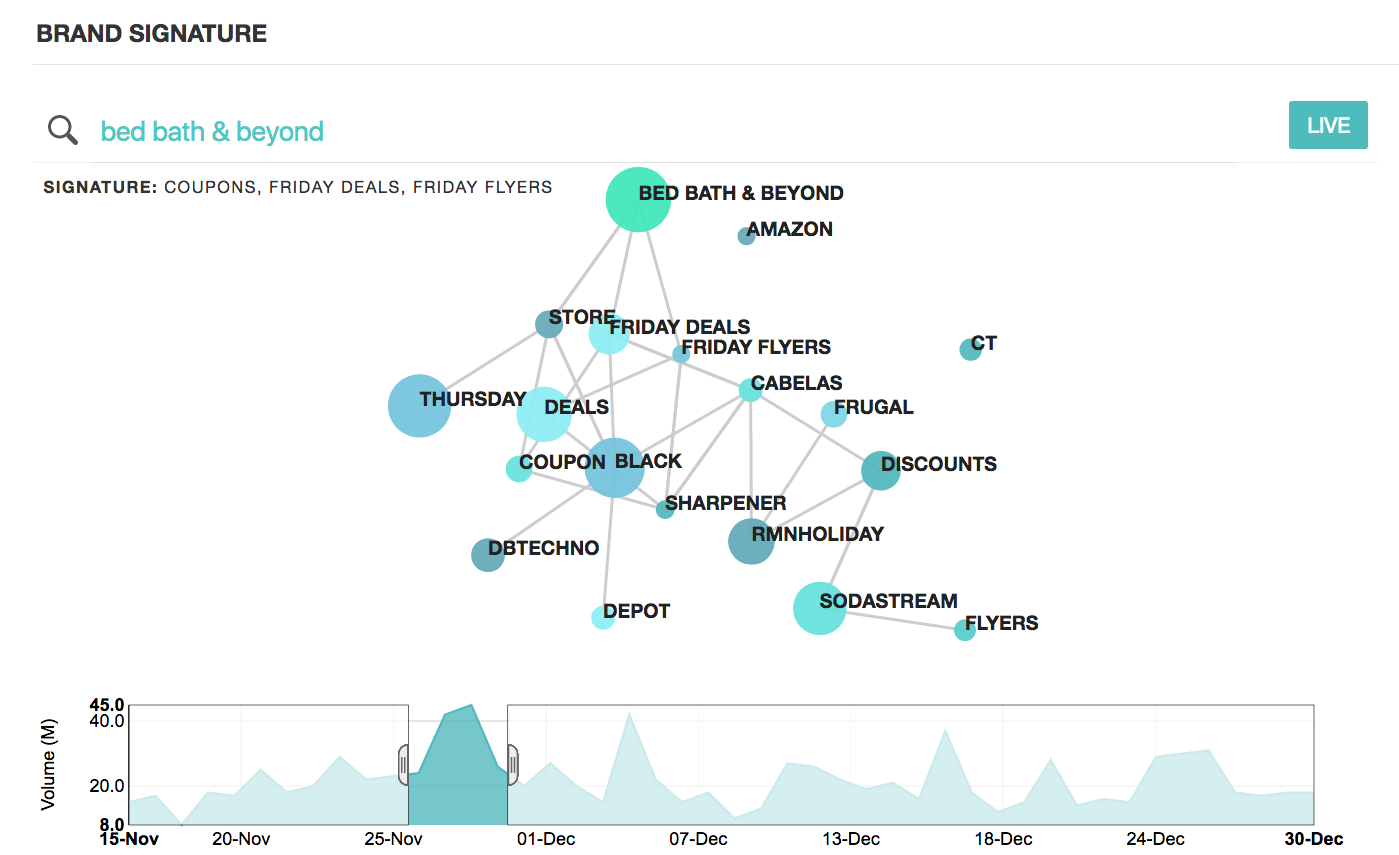This screenshot has height=855, width=1399.
Task: Select the DEALS node bubble
Action: [544, 414]
